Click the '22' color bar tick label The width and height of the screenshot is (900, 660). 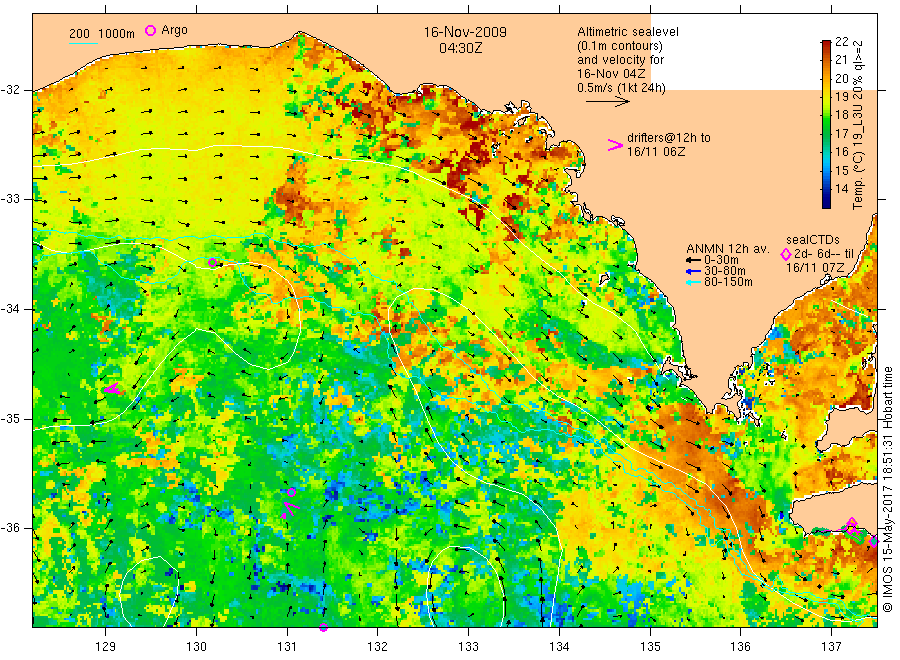[841, 41]
